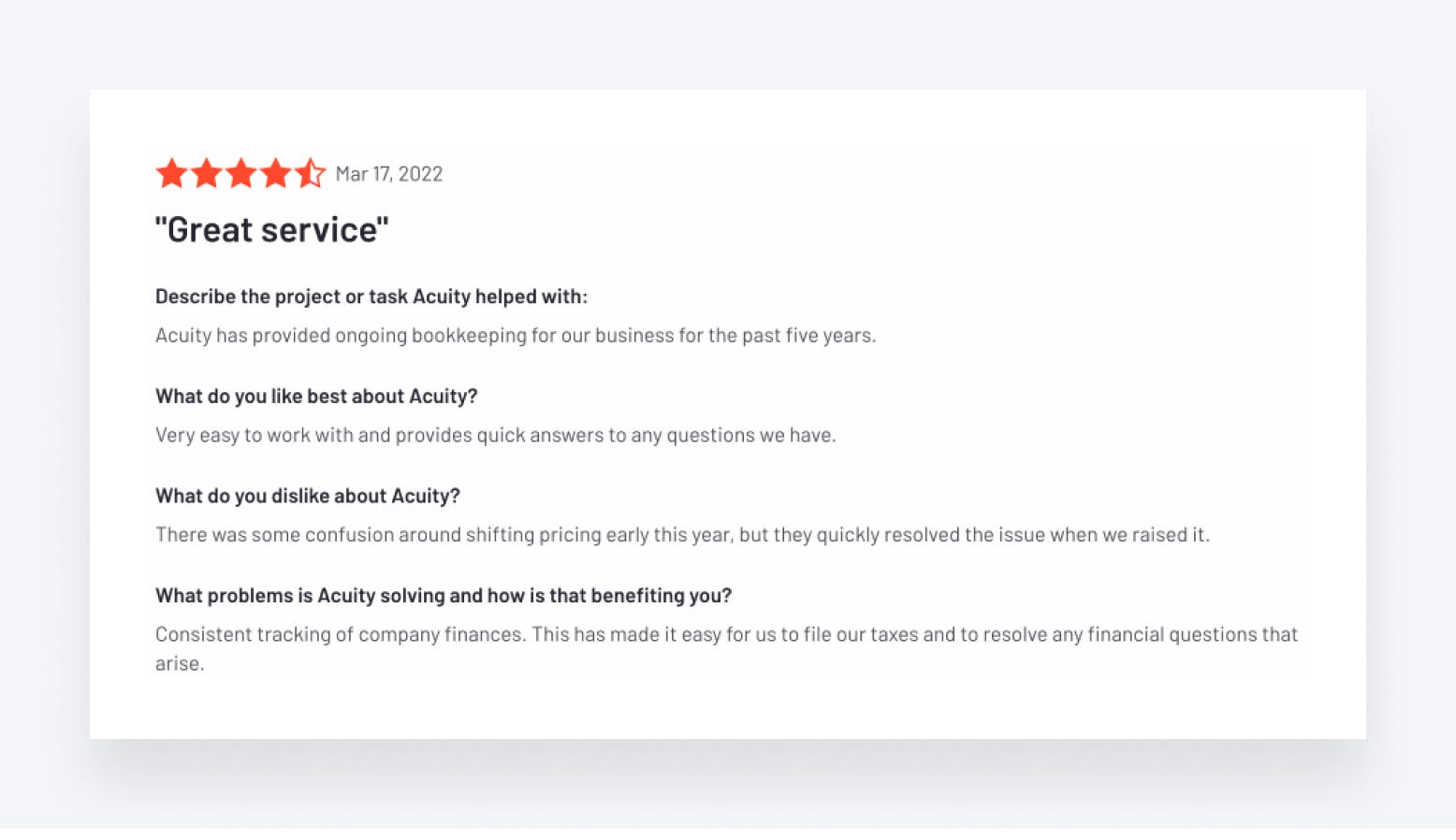Click the "There was some confusion" answer
The width and height of the screenshot is (1456, 840).
click(x=681, y=535)
